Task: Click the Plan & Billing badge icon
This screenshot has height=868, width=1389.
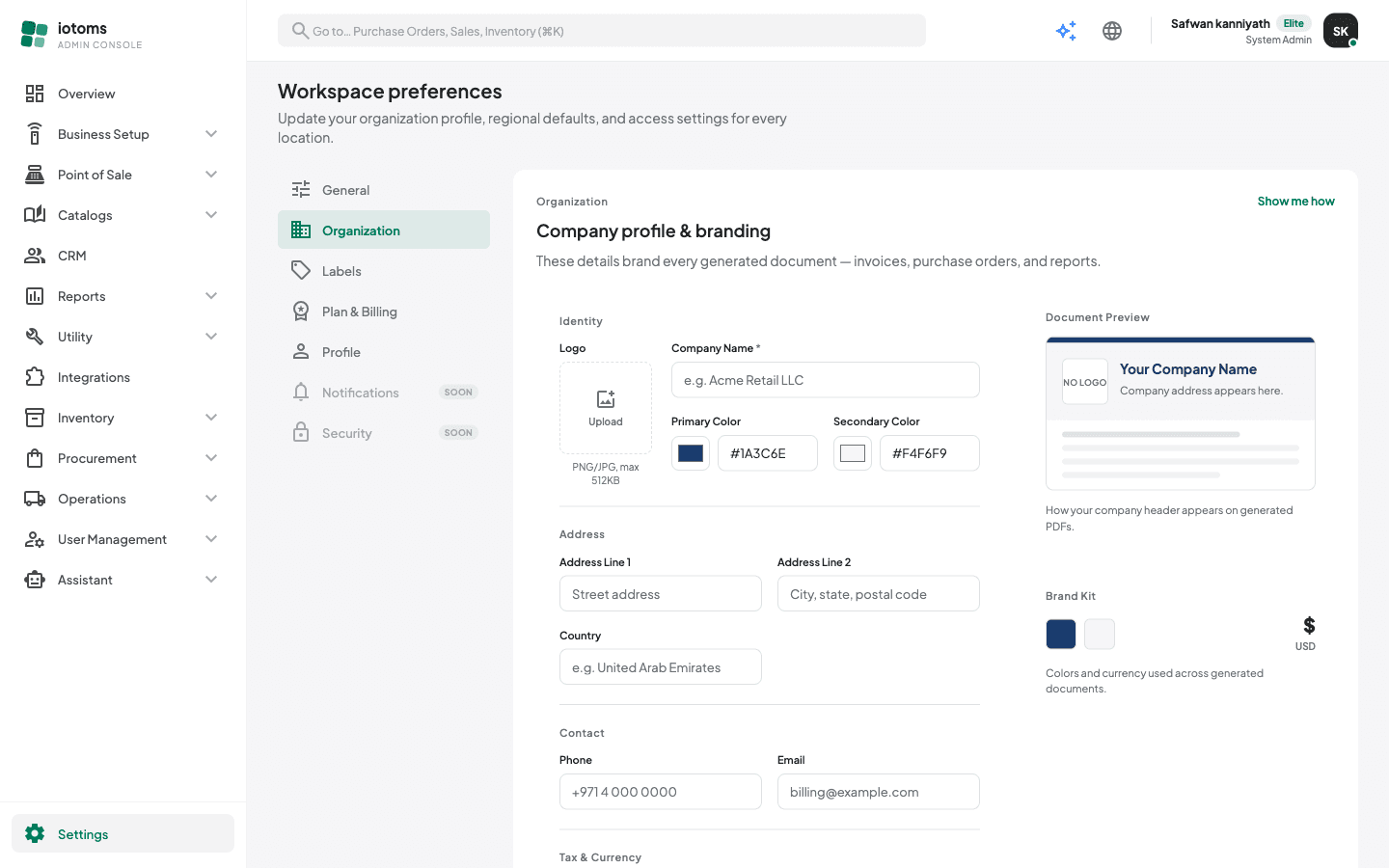Action: point(301,312)
